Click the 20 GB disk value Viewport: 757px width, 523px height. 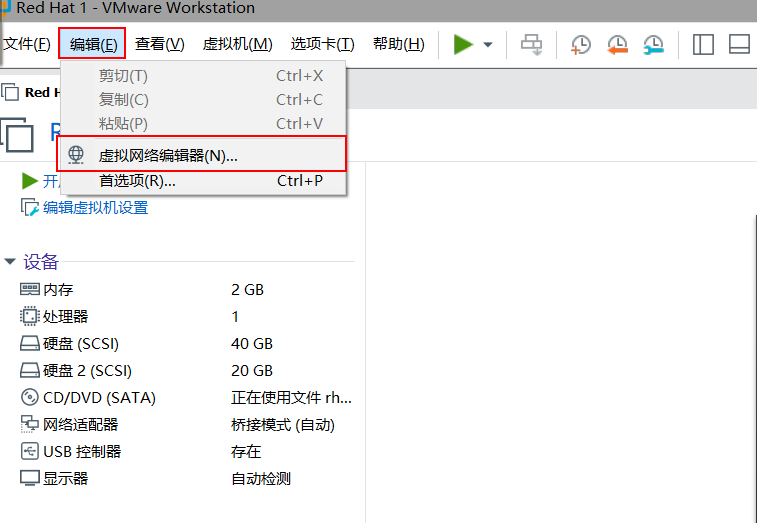(x=252, y=371)
